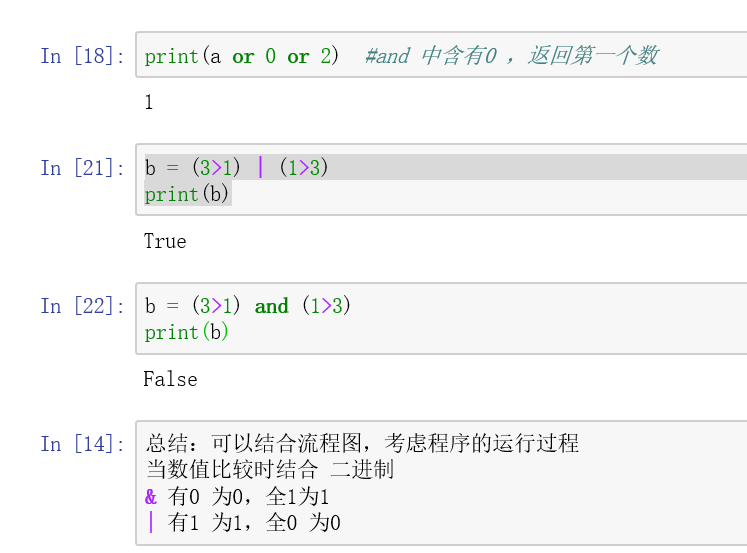The height and width of the screenshot is (553, 747).
Task: Click the line b = (3>1) and (1>3)
Action: pyautogui.click(x=248, y=306)
